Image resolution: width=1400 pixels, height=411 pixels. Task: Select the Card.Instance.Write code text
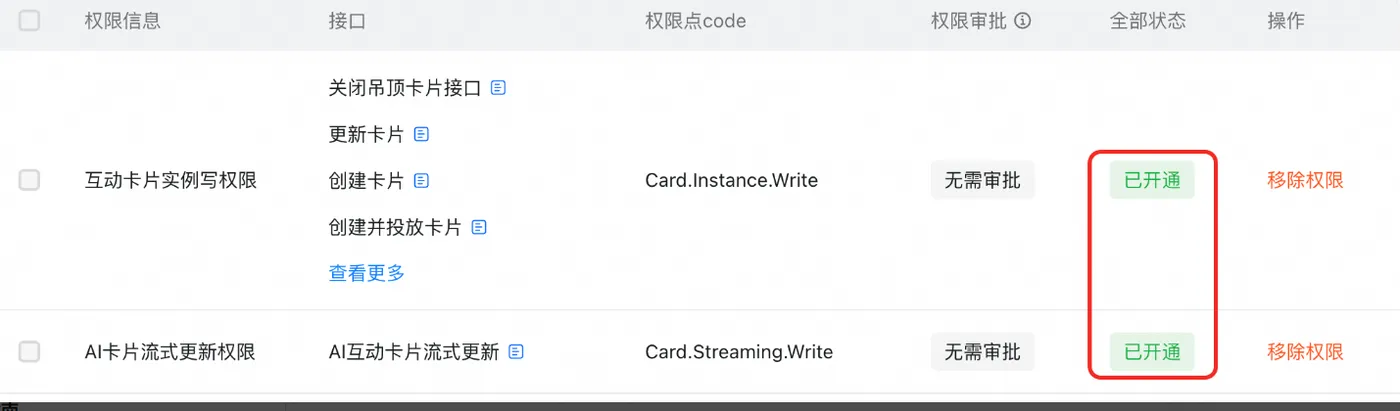(x=731, y=181)
